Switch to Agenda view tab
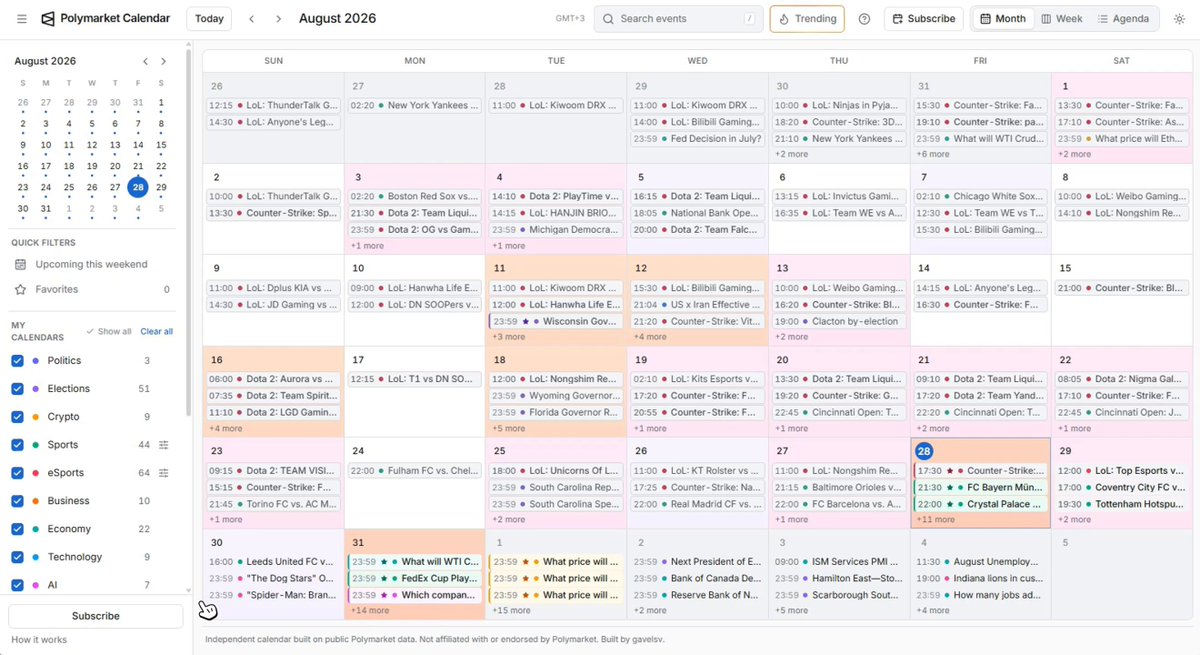This screenshot has height=655, width=1200. tap(1123, 19)
